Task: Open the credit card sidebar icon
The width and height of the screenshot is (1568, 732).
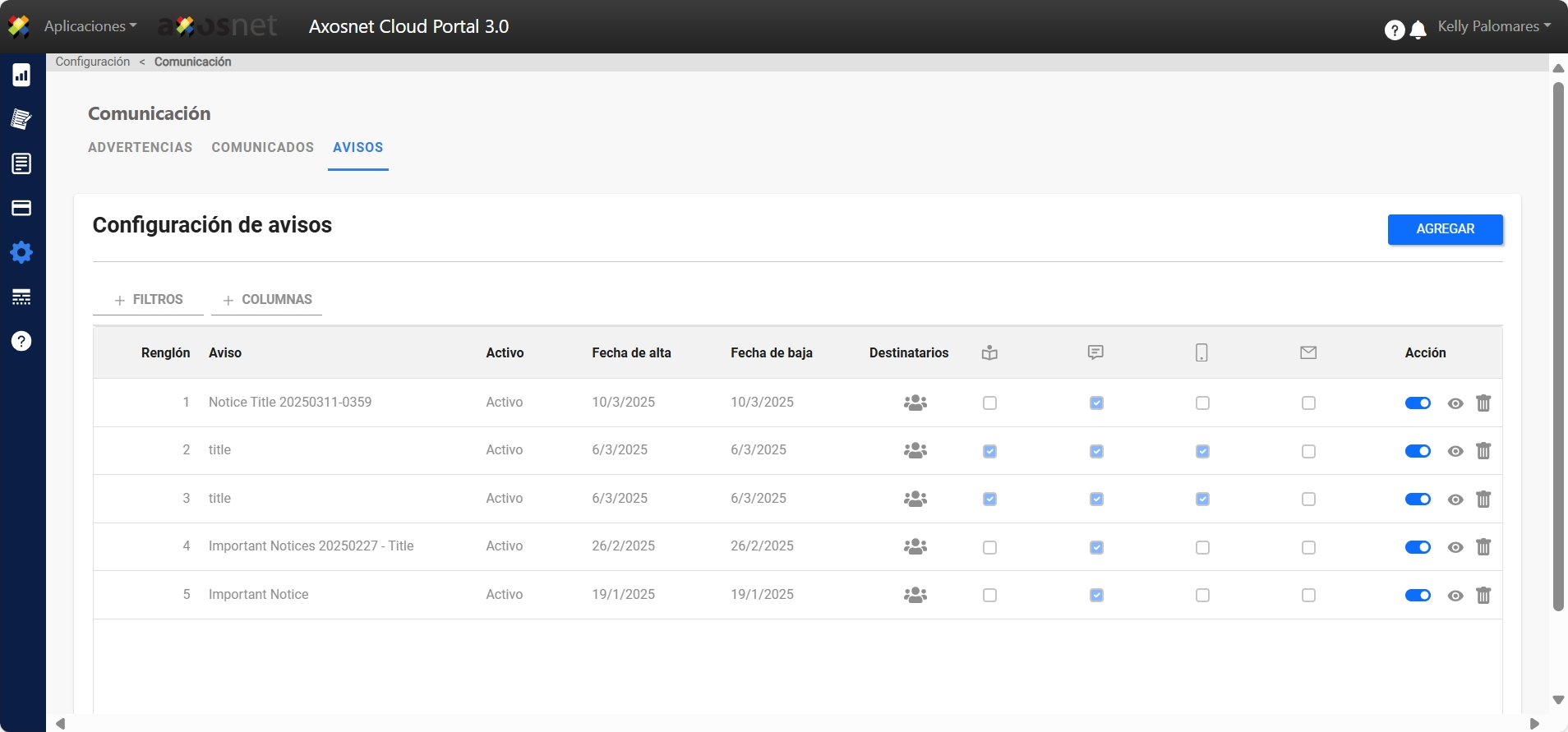Action: click(x=21, y=208)
